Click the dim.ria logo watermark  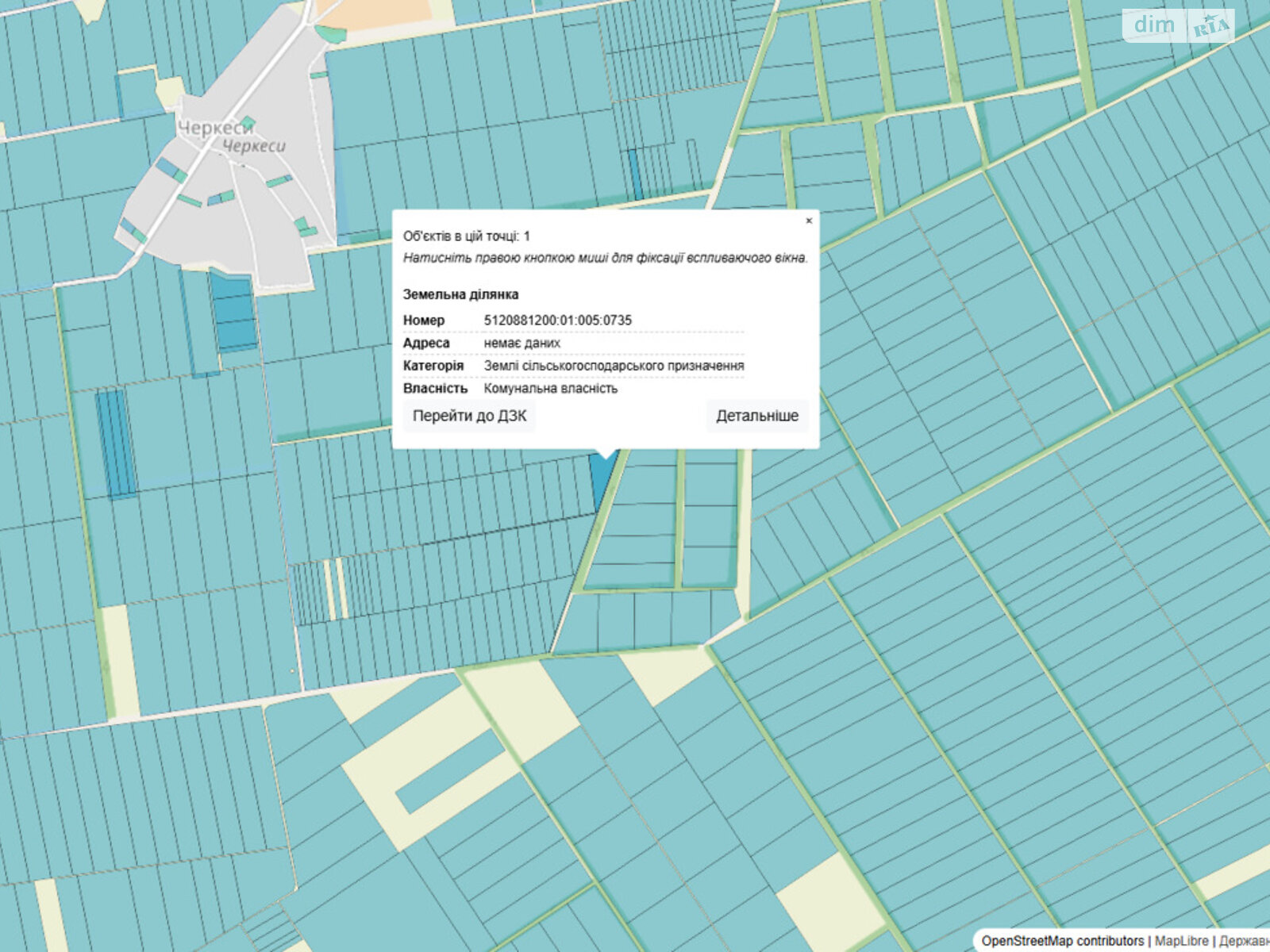click(x=1178, y=25)
